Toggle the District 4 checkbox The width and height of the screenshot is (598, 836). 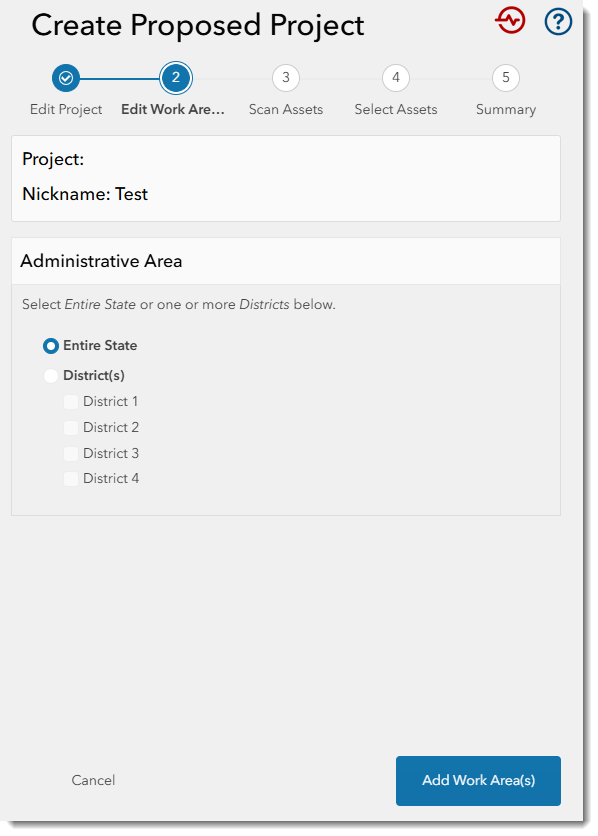(71, 479)
